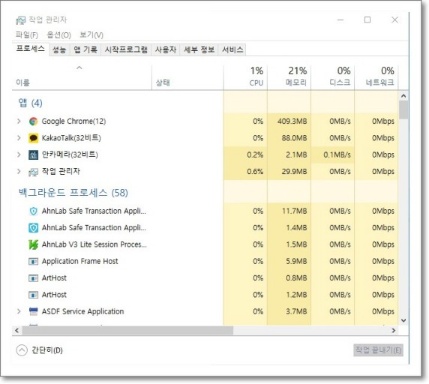Screen dimensions: 429x384
Task: Click the second ArtHost icon (1.2MB row)
Action: click(33, 295)
